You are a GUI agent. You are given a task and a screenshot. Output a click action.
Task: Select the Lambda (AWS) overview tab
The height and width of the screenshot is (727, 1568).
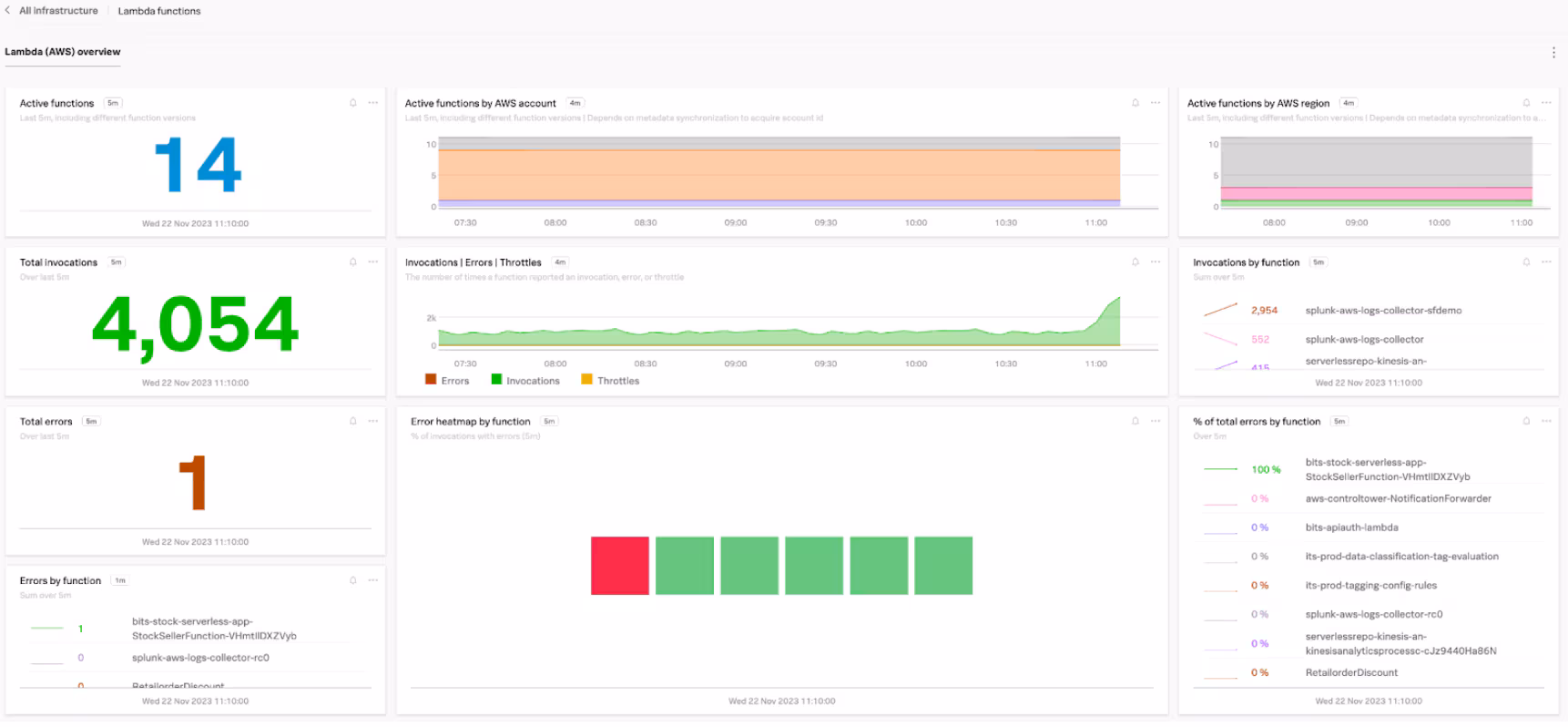63,52
